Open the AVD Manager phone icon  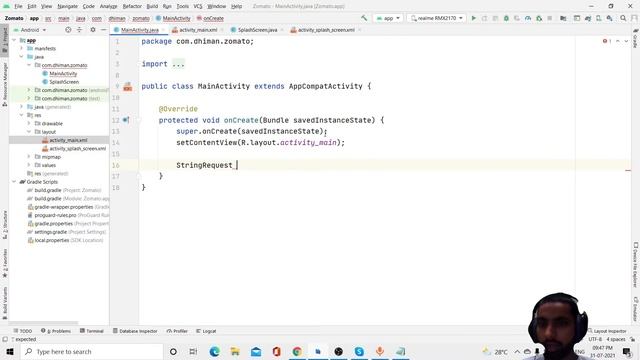click(599, 18)
